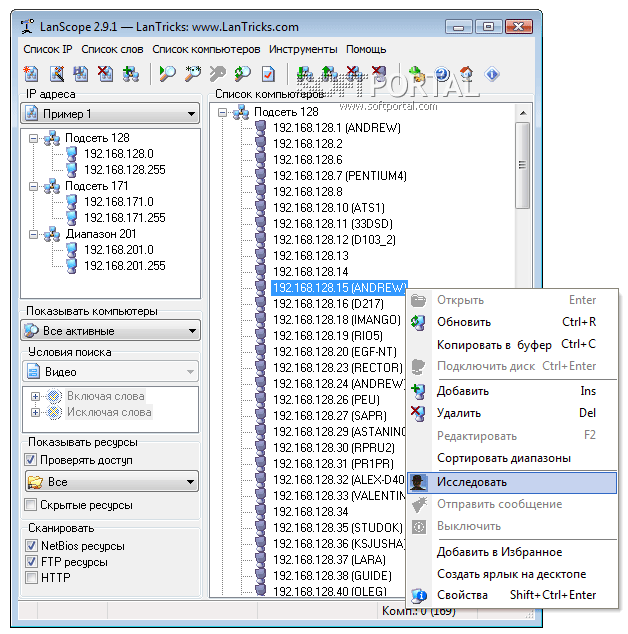628x634 pixels.
Task: Collapse Подсеть 128 in IP addresses tree
Action: (34, 139)
